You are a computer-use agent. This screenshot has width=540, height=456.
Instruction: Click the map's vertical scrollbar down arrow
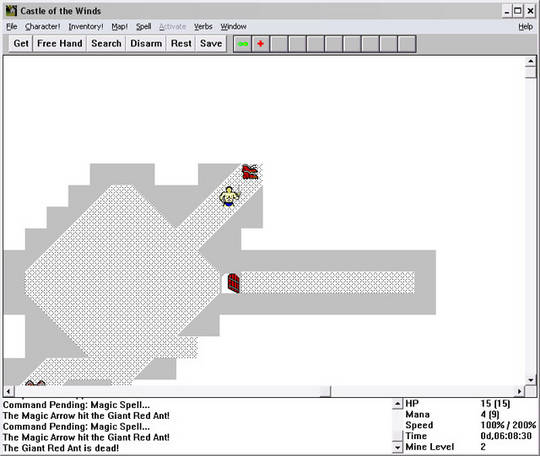(x=531, y=380)
